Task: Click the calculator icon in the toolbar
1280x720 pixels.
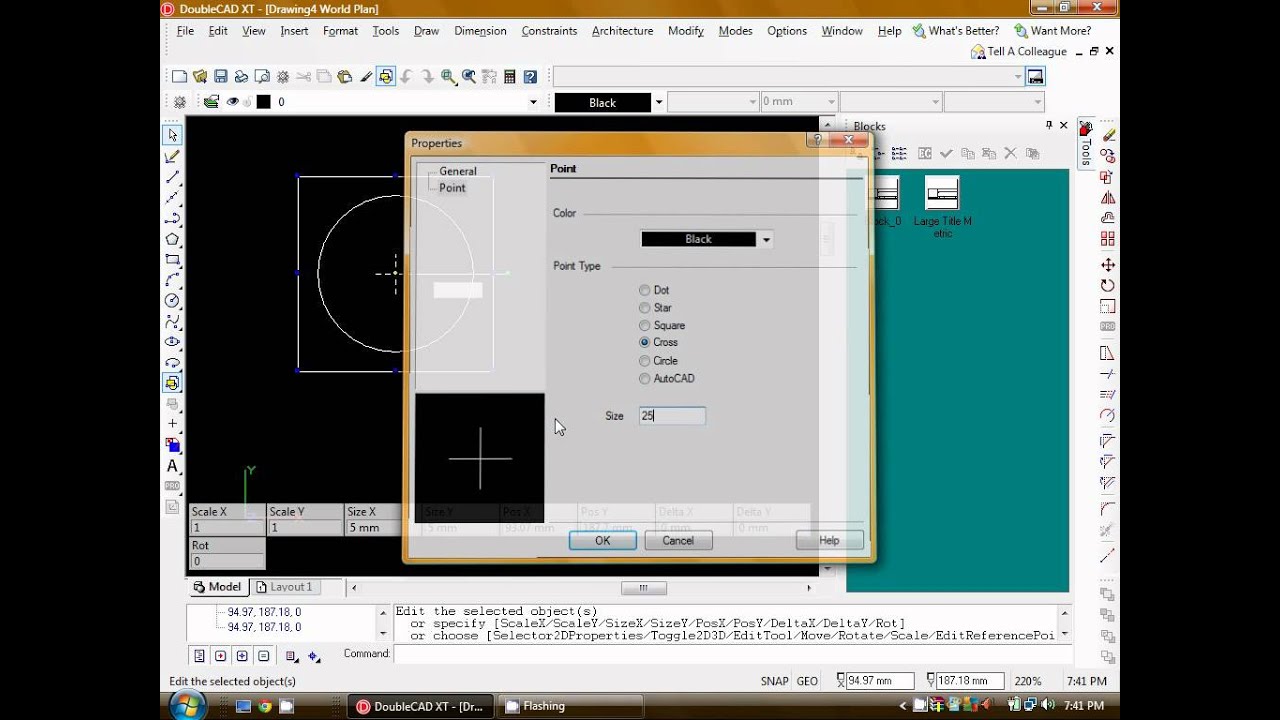Action: point(510,76)
